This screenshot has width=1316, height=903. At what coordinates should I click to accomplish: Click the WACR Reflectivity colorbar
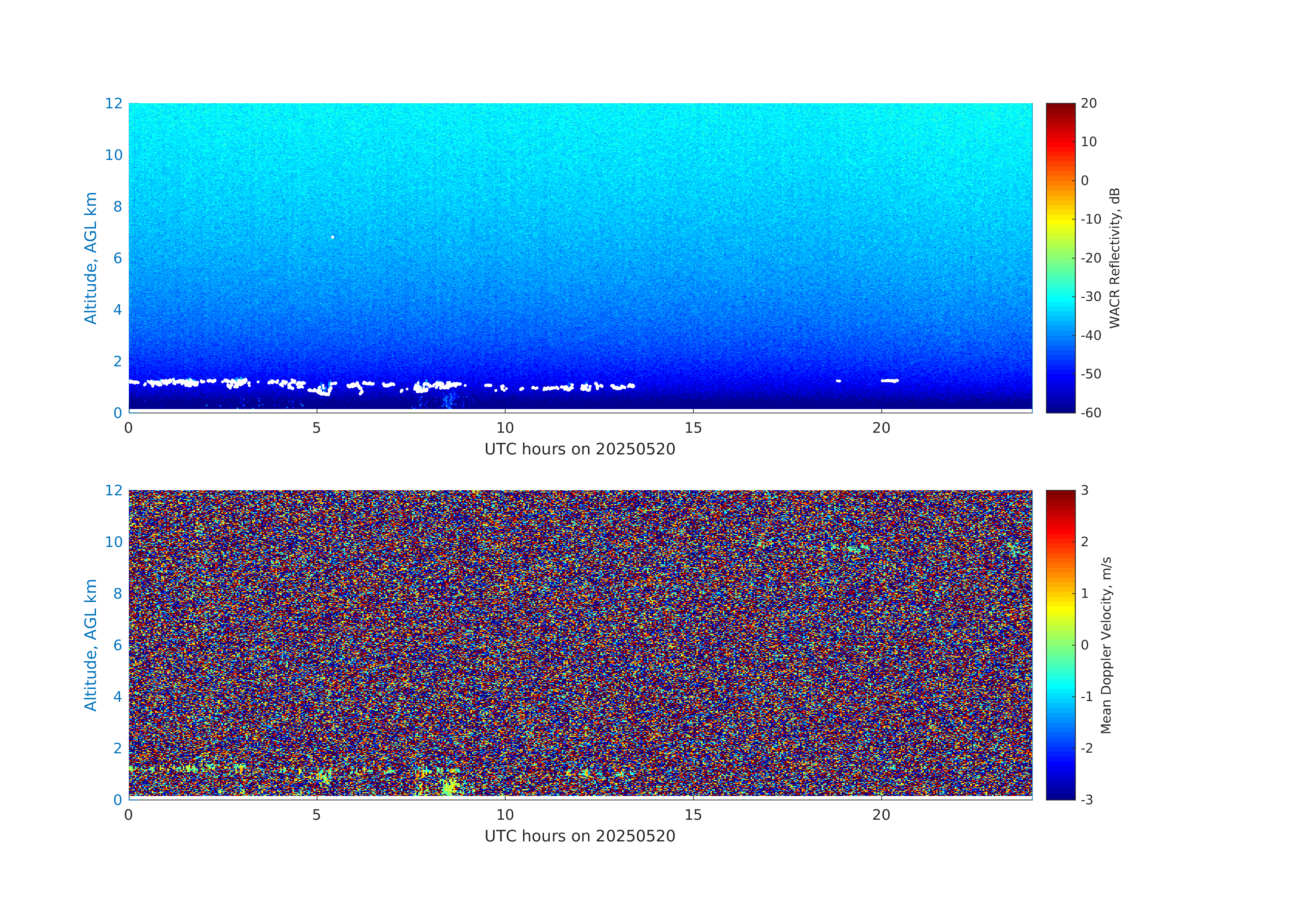pyautogui.click(x=1060, y=258)
